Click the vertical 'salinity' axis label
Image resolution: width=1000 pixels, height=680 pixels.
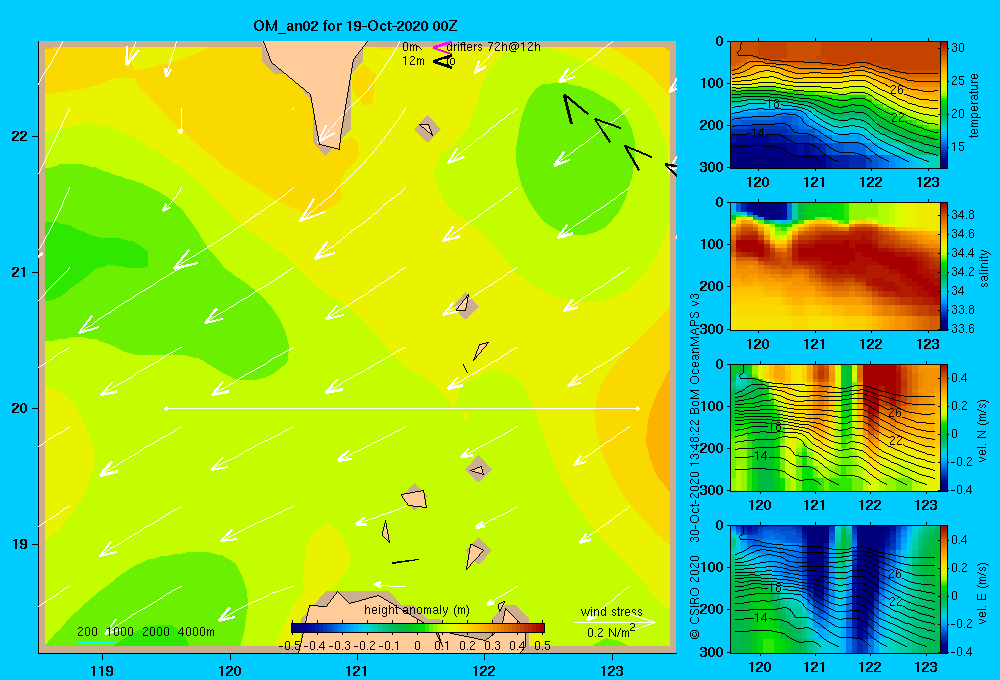pos(984,268)
